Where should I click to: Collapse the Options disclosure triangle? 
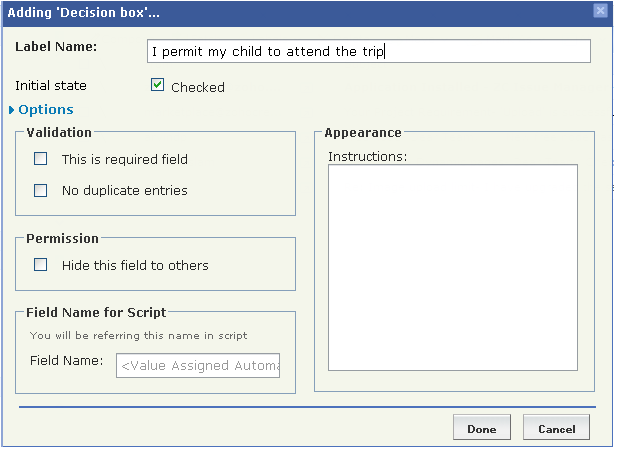12,110
